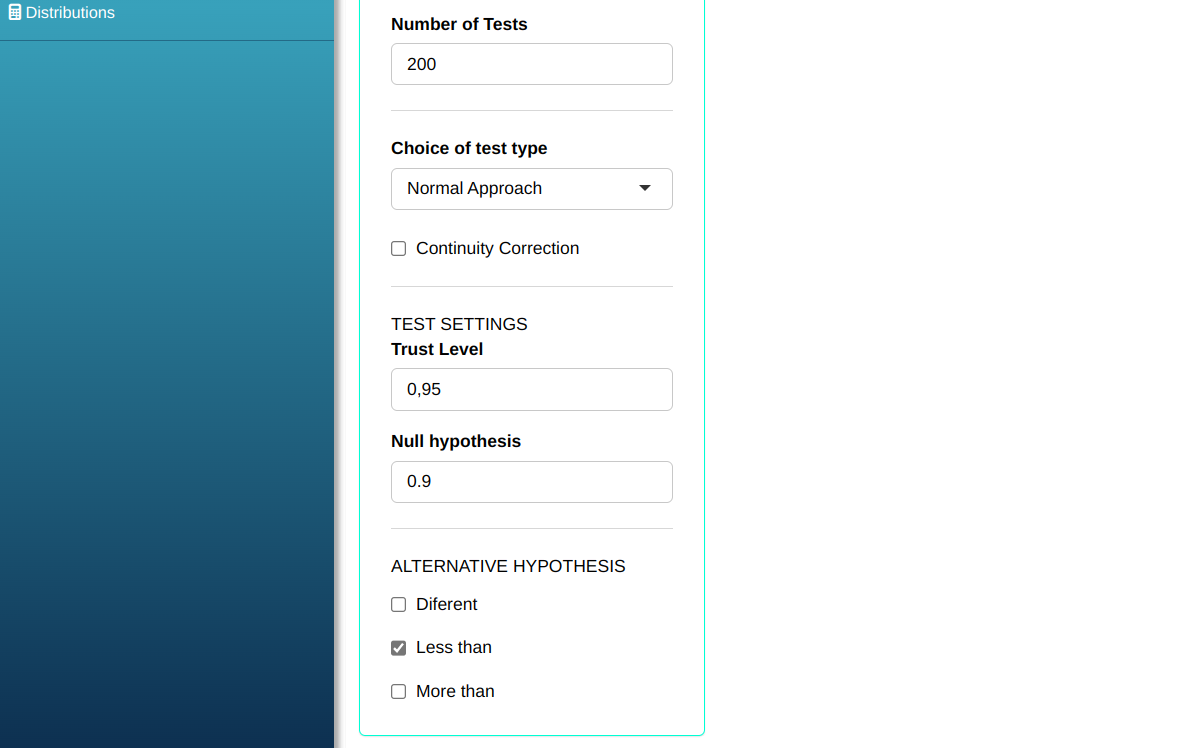Click the arrow on Normal Approach dropdown
The width and height of the screenshot is (1199, 748).
pyautogui.click(x=645, y=188)
